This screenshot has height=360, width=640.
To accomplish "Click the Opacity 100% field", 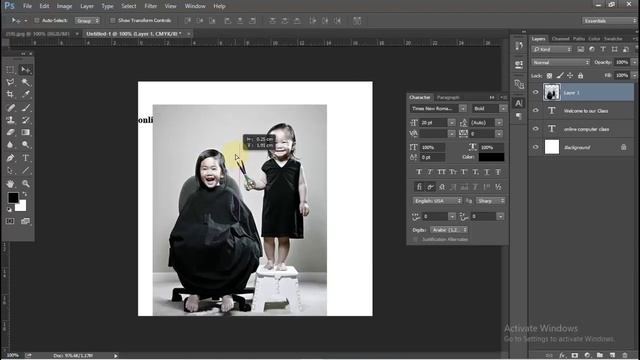I will (622, 62).
